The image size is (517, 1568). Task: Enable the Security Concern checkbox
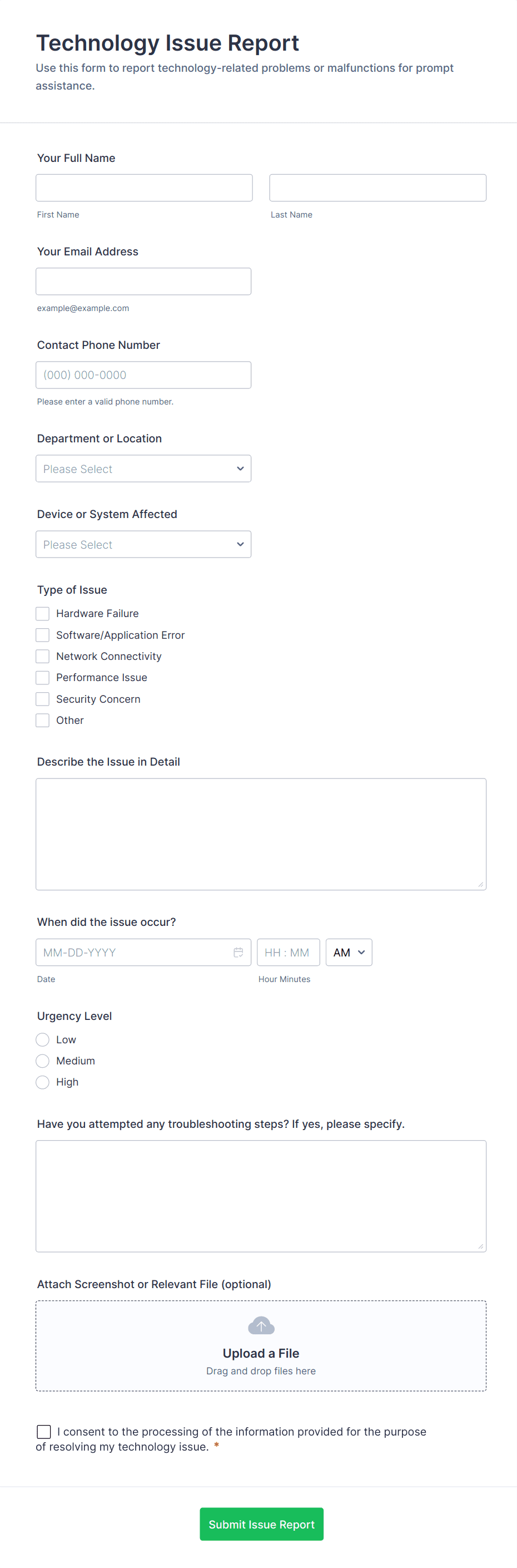(x=43, y=699)
